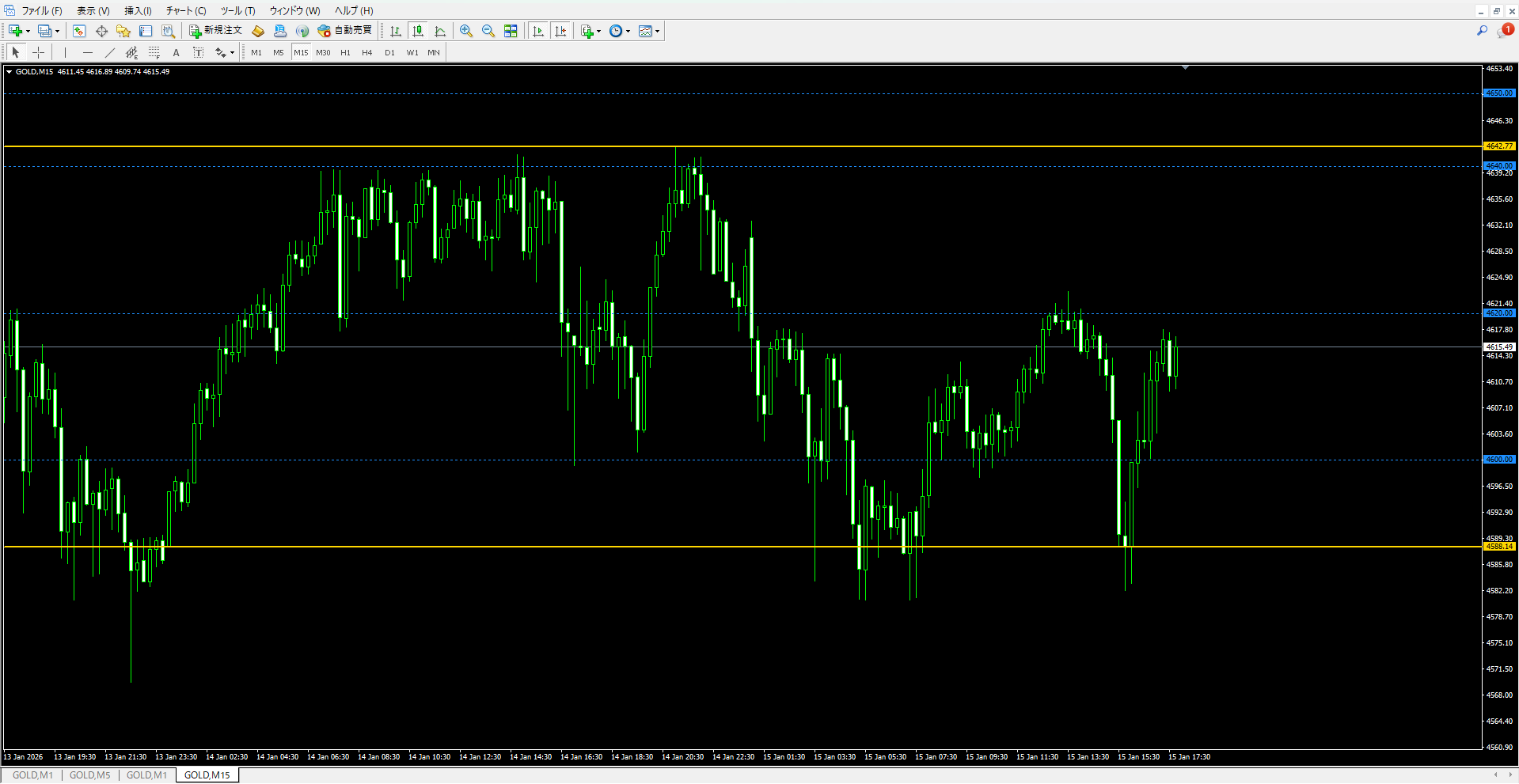Switch timeframe to H1
This screenshot has width=1519, height=784.
click(345, 52)
